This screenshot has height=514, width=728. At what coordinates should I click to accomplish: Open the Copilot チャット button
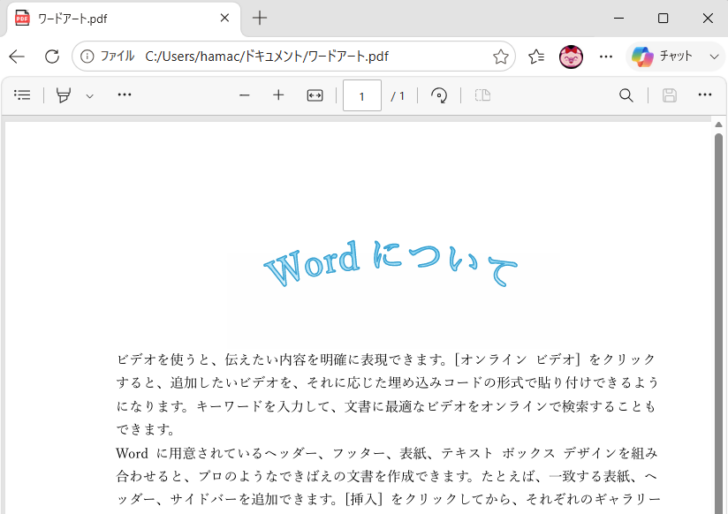coord(662,57)
